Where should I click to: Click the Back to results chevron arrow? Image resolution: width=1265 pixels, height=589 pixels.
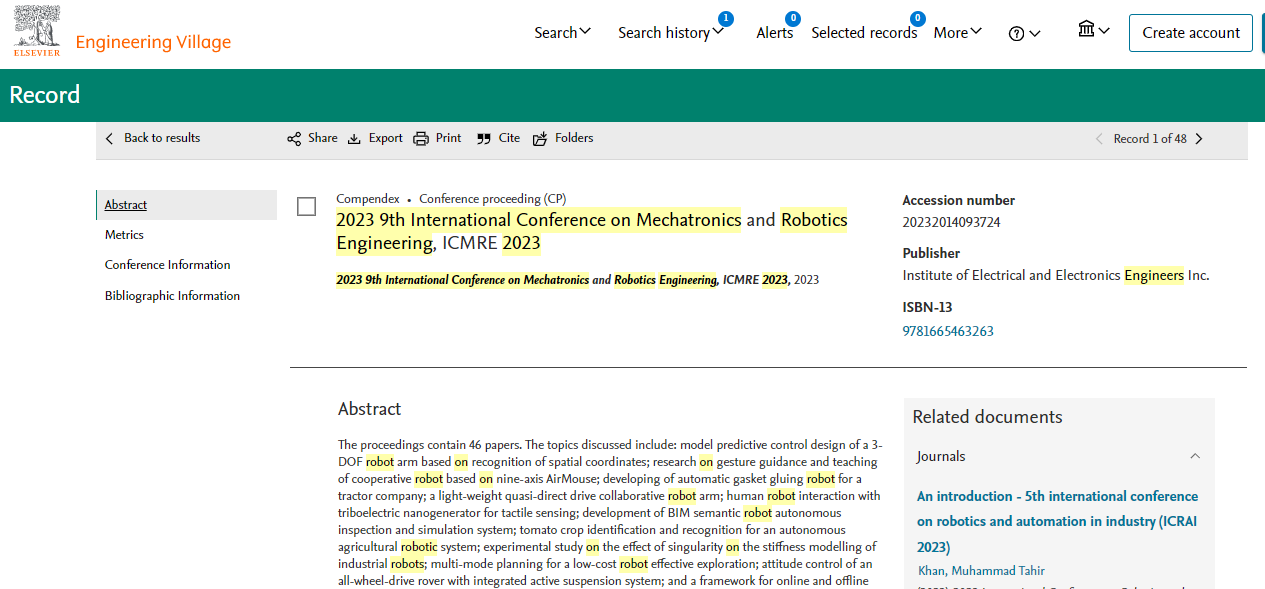(110, 139)
